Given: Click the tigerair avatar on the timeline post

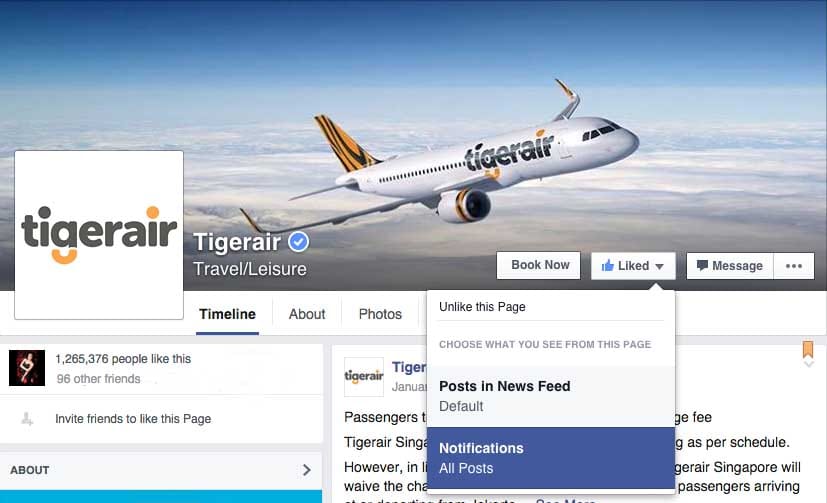Looking at the screenshot, I should (x=364, y=376).
